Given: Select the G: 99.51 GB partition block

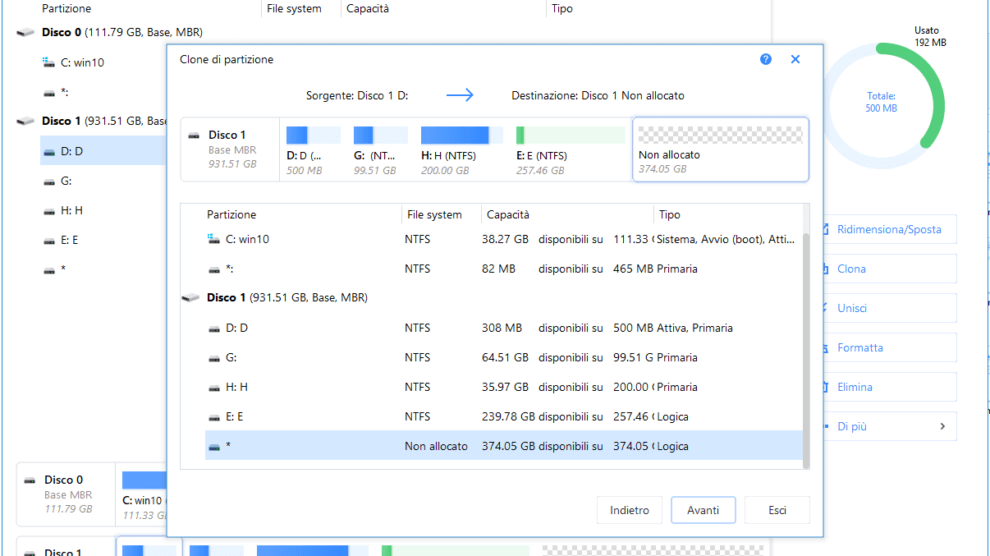Looking at the screenshot, I should pyautogui.click(x=380, y=151).
